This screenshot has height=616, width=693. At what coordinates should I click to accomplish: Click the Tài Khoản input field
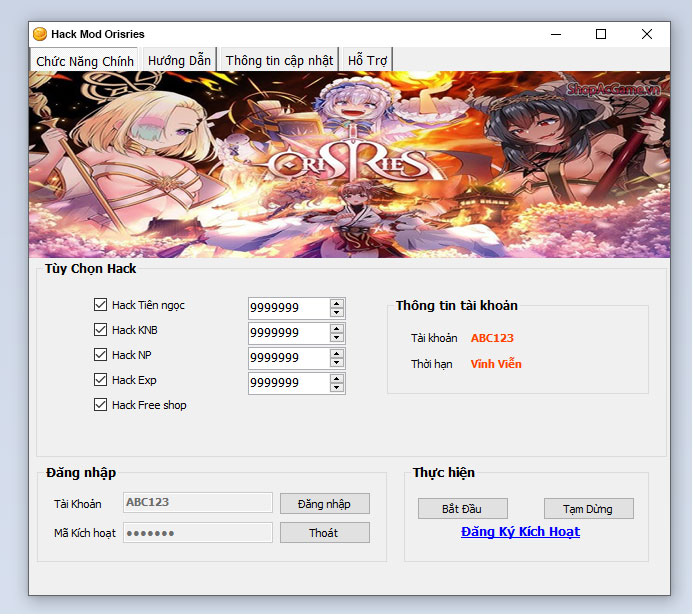pos(198,502)
